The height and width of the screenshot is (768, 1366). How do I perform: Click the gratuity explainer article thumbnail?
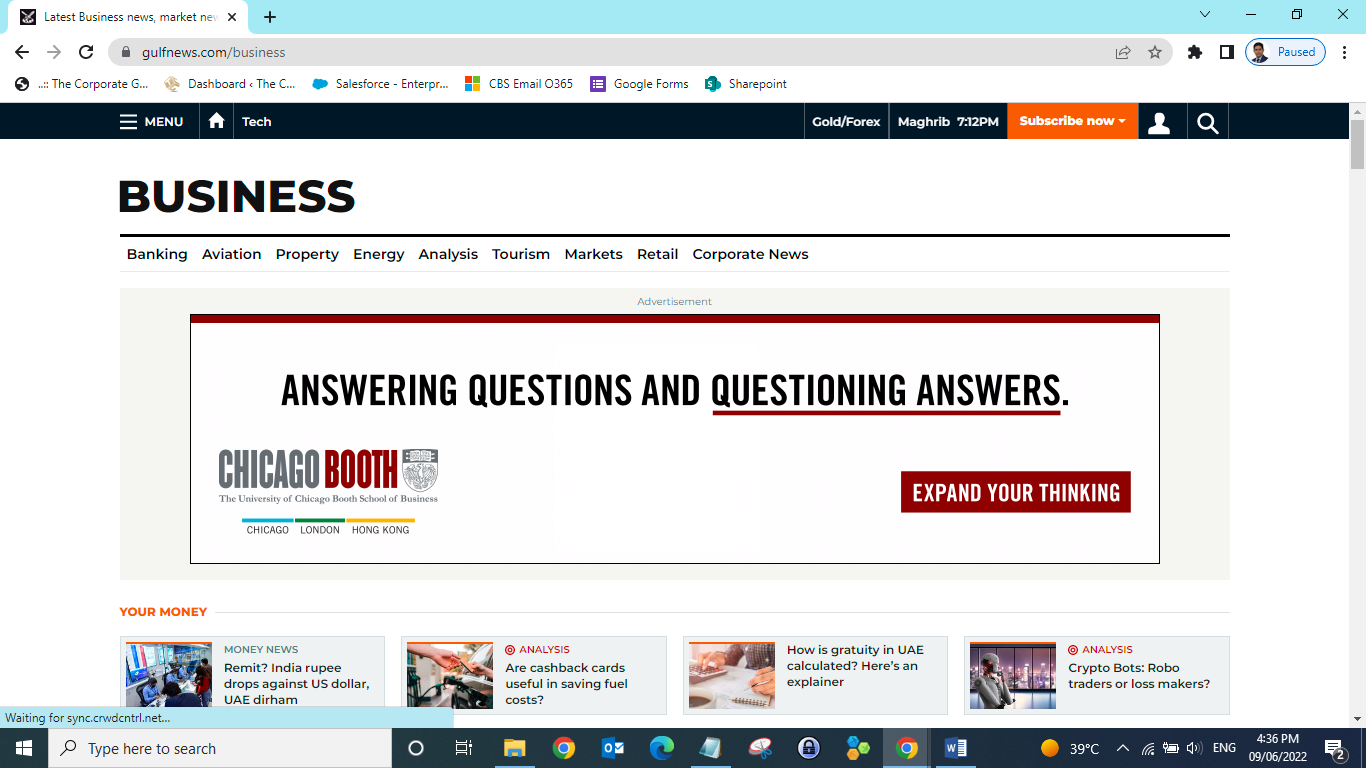click(732, 676)
